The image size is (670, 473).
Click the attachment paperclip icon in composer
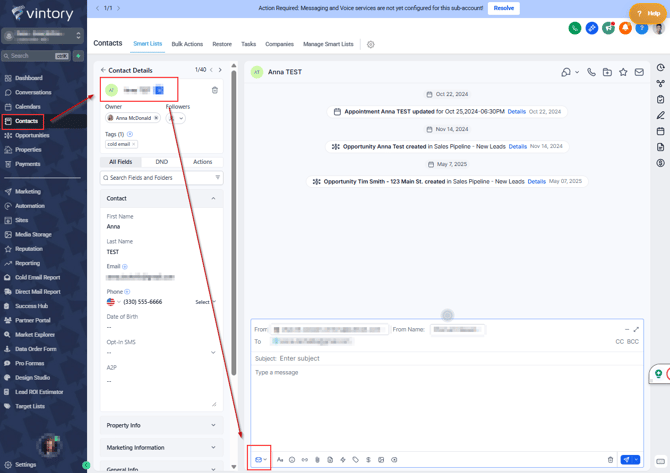point(318,460)
